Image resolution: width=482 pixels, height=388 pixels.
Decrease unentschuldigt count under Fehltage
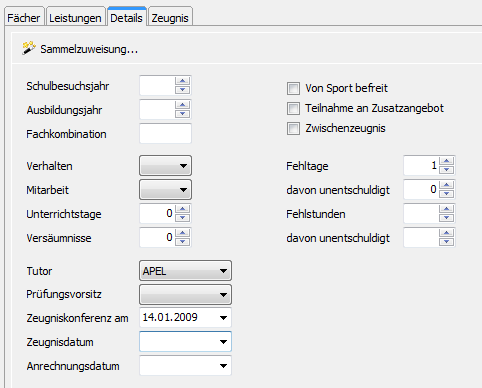[x=446, y=194]
